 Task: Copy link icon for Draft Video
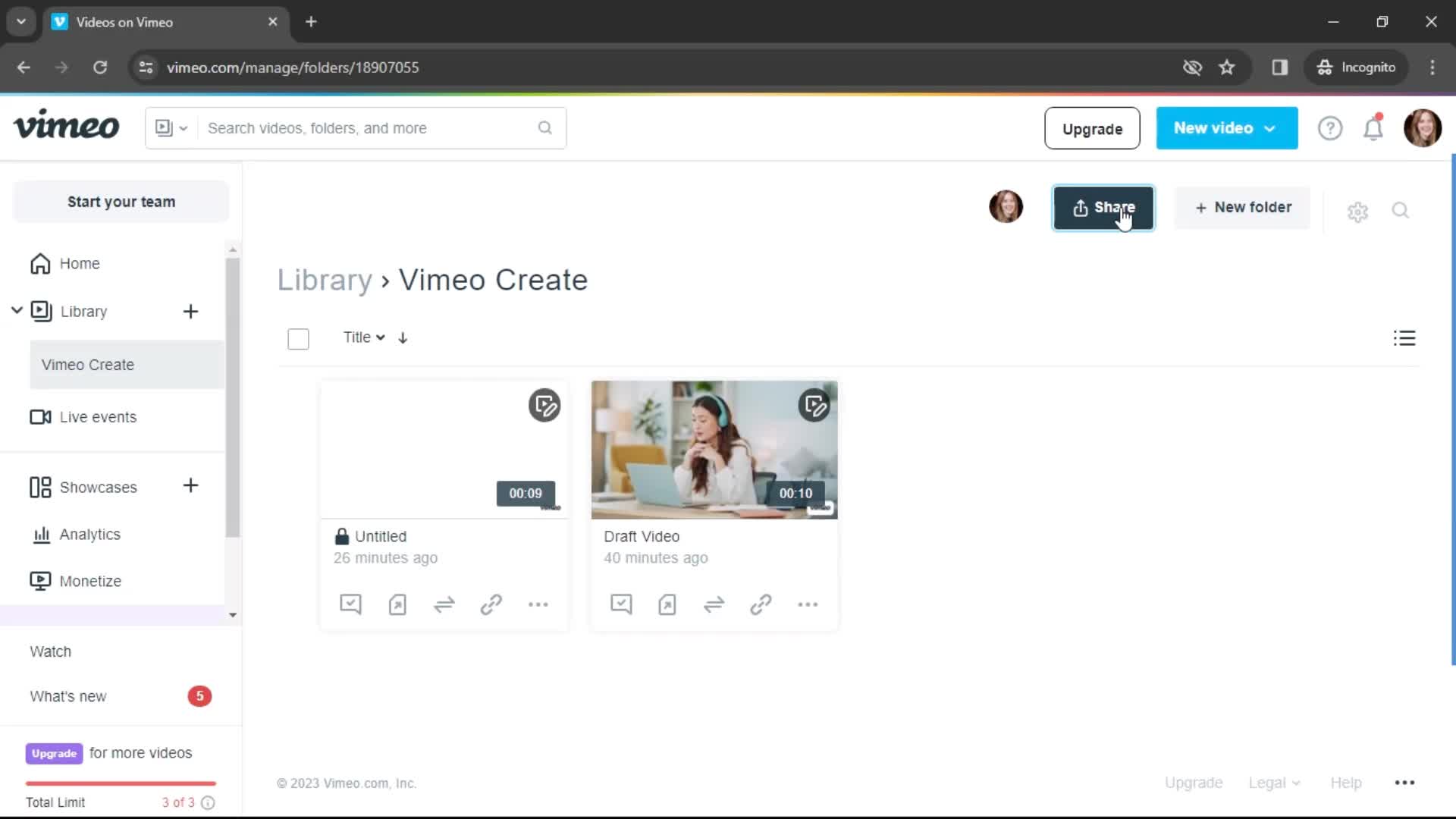(x=761, y=604)
